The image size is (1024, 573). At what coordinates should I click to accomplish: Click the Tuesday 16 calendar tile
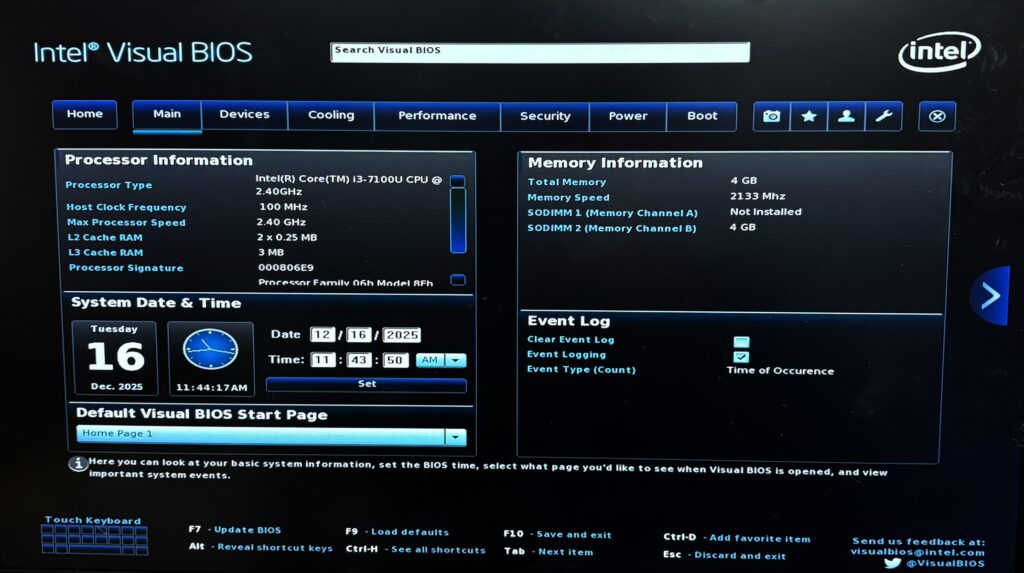click(x=115, y=357)
